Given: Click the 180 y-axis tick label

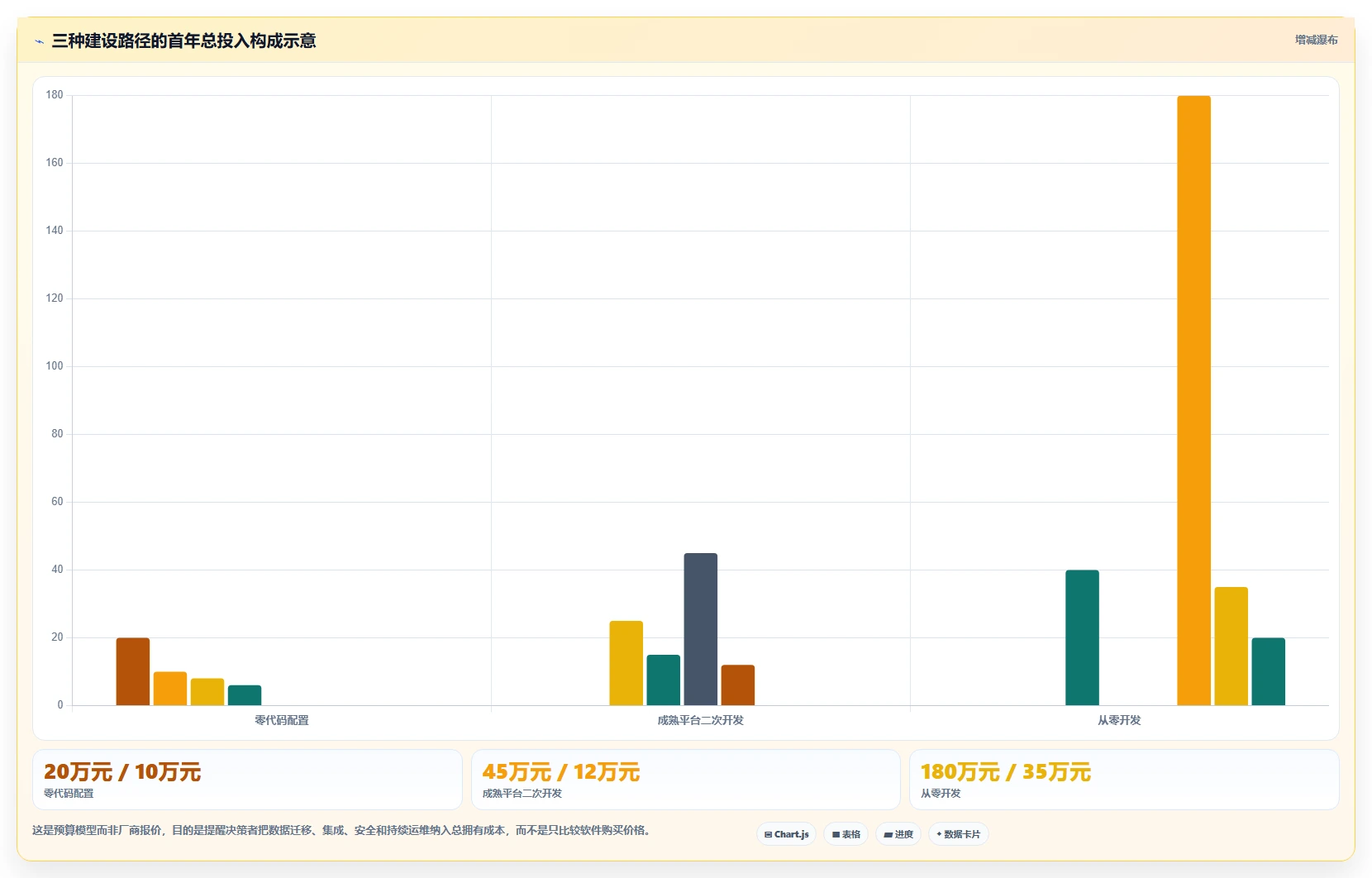Looking at the screenshot, I should click(55, 95).
